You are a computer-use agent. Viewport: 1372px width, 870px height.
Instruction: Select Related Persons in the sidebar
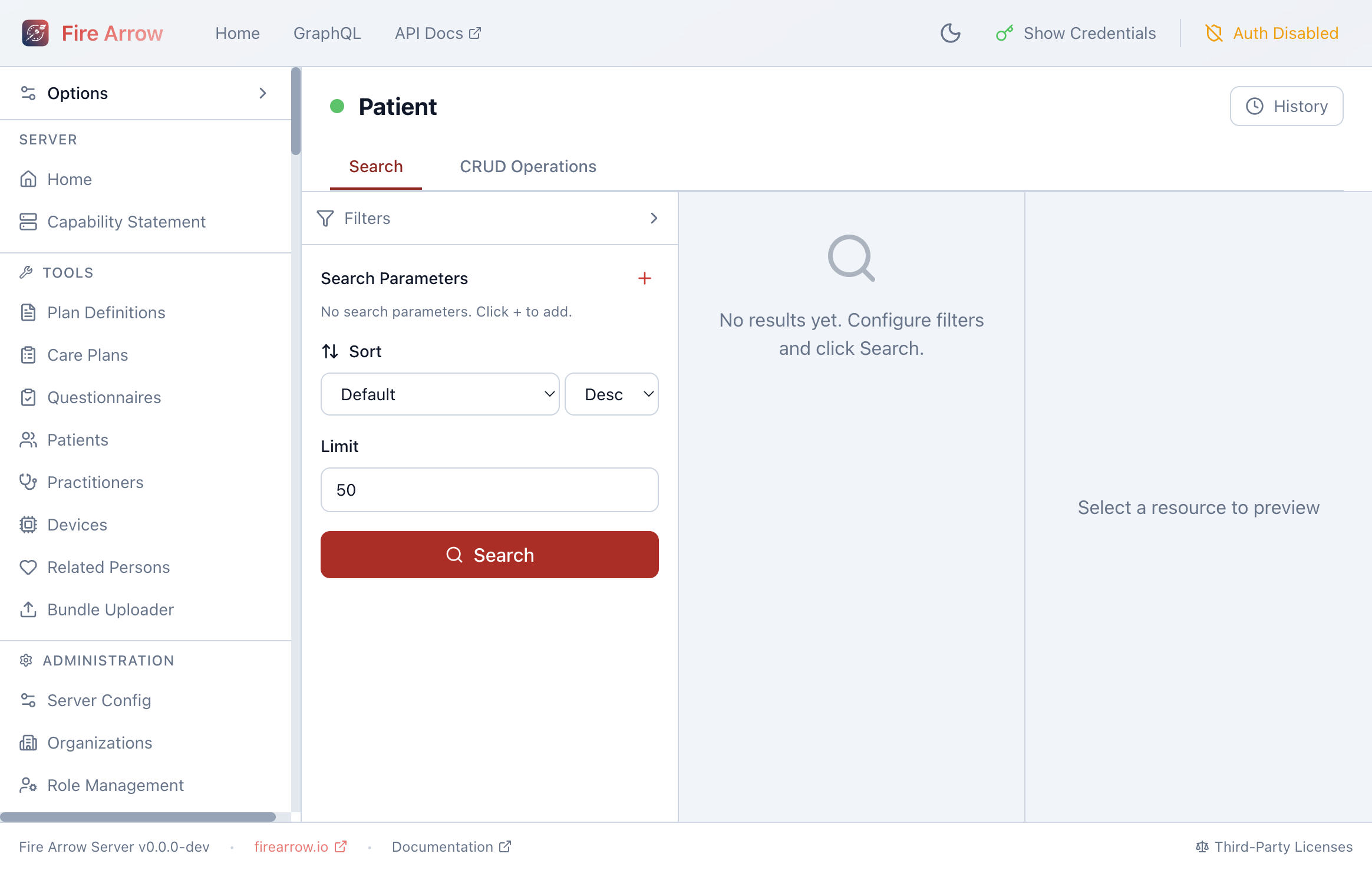point(108,566)
